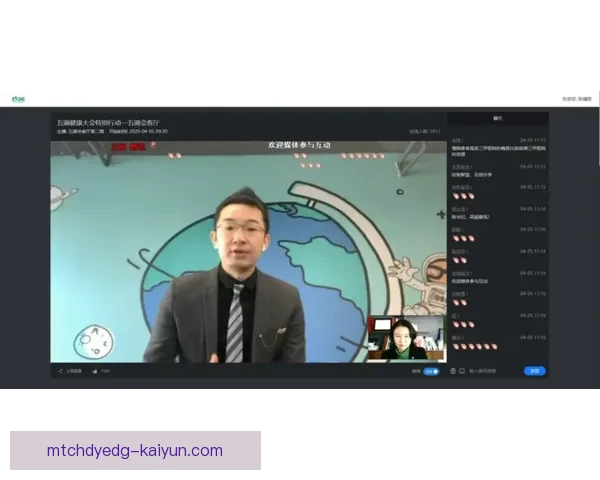Image resolution: width=600 pixels, height=480 pixels.
Task: Open the emoji picker in the chat bar
Action: click(462, 371)
